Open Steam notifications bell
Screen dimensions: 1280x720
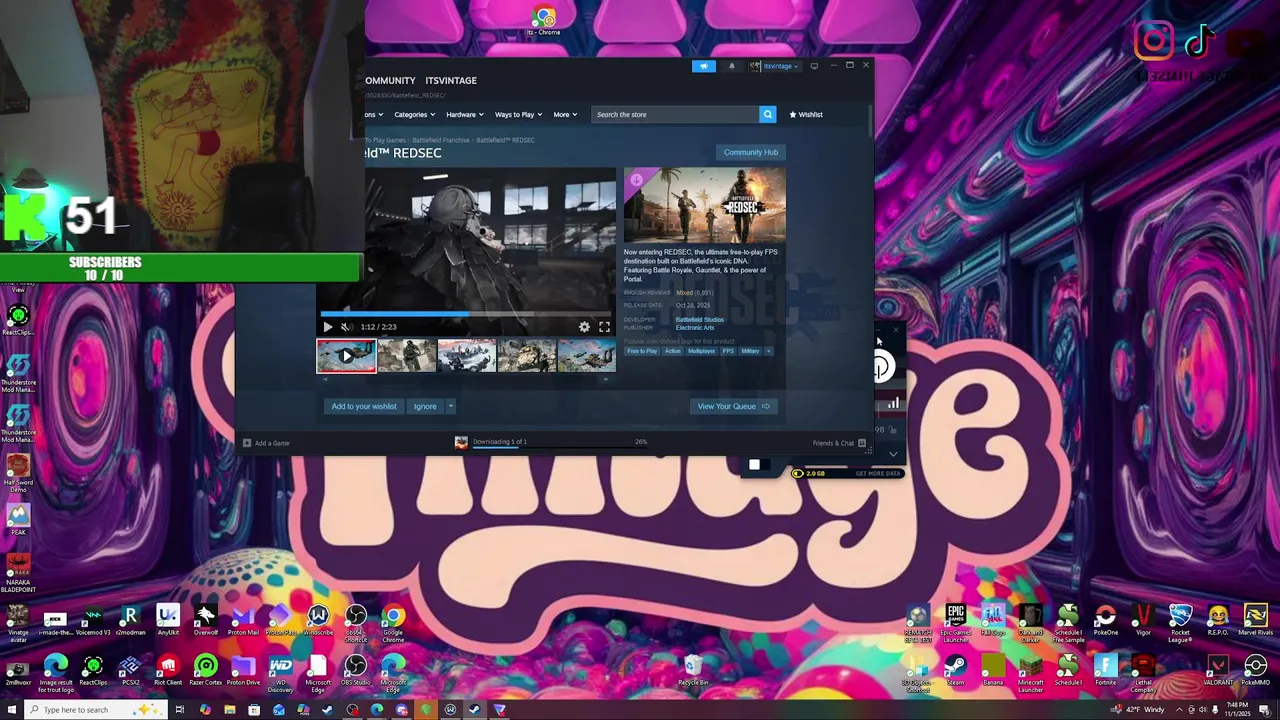coord(731,66)
